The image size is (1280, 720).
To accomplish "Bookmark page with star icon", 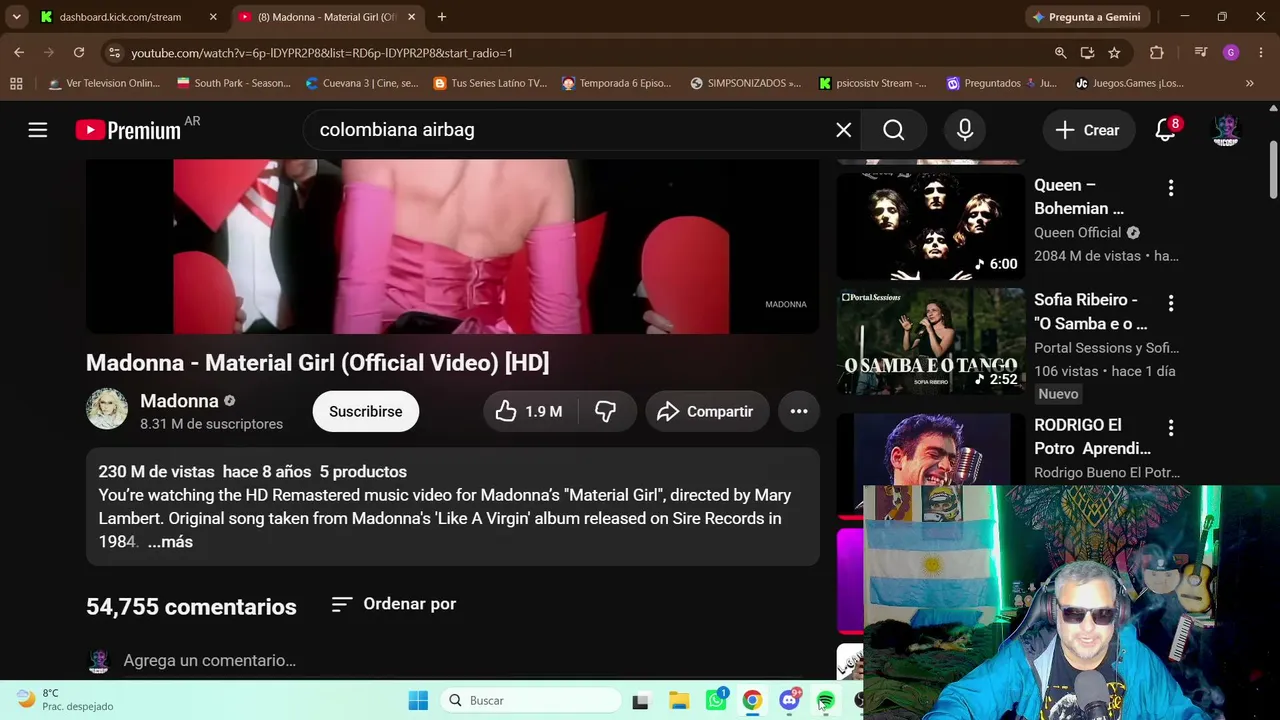I will tap(1114, 53).
